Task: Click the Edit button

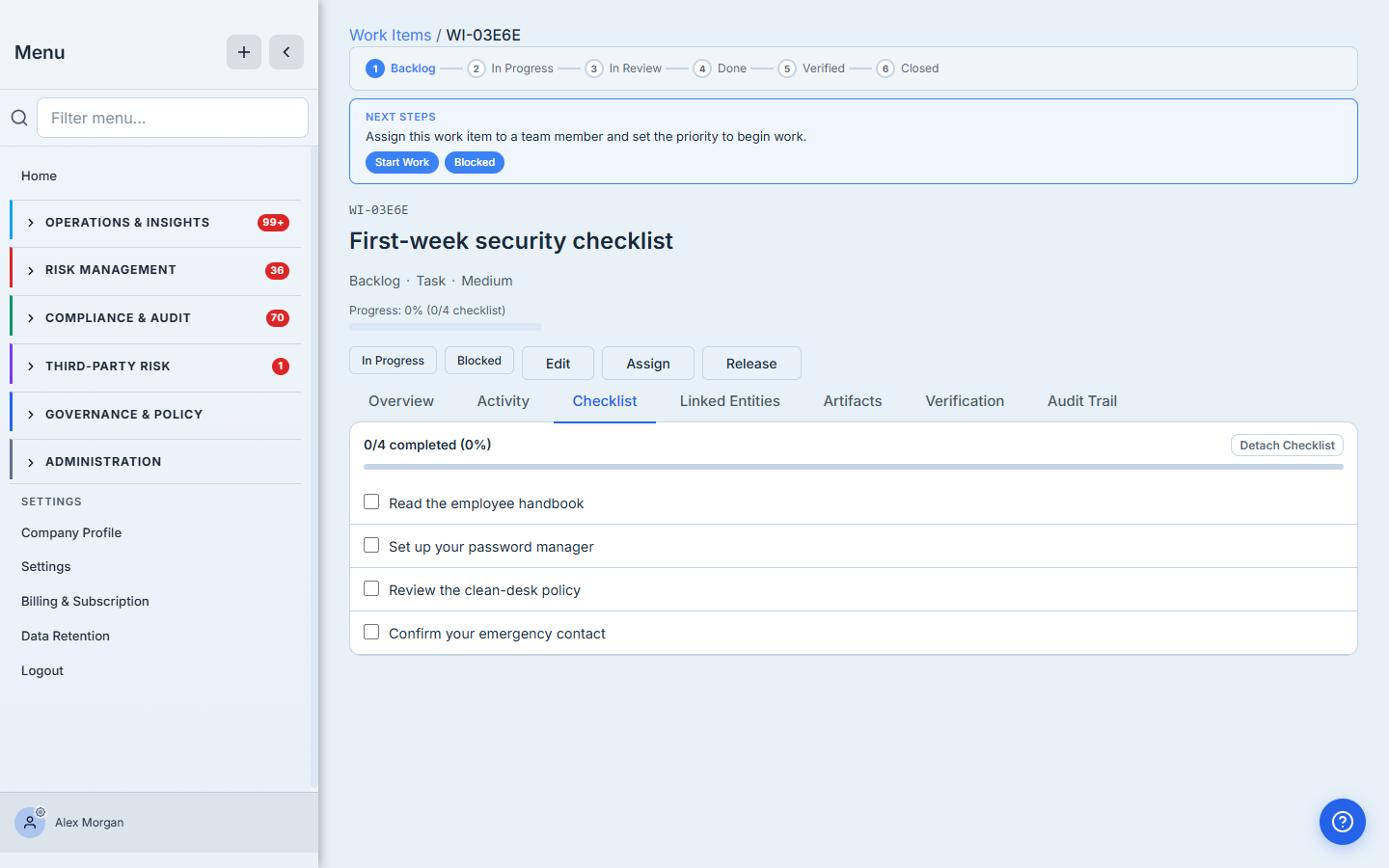Action: (x=558, y=364)
